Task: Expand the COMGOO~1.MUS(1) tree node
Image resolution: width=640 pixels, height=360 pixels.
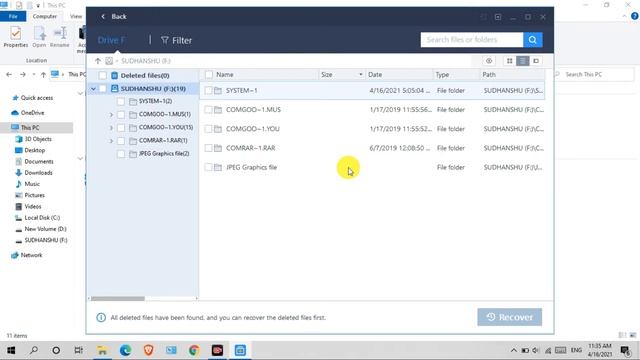Action: pos(111,115)
